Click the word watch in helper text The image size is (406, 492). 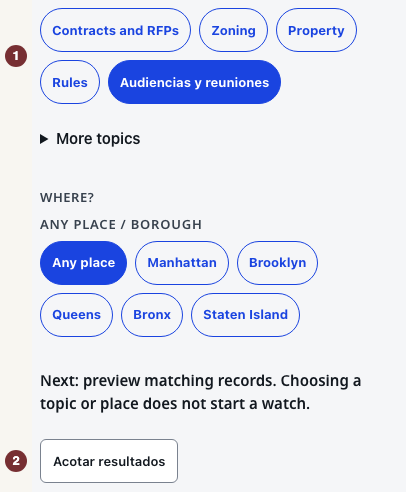coord(286,404)
